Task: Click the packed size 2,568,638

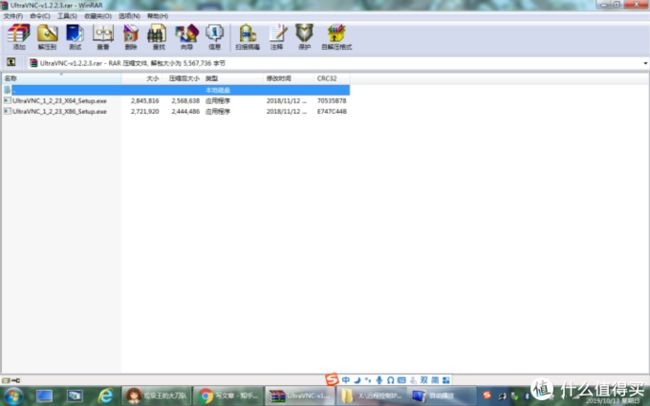Action: point(185,101)
